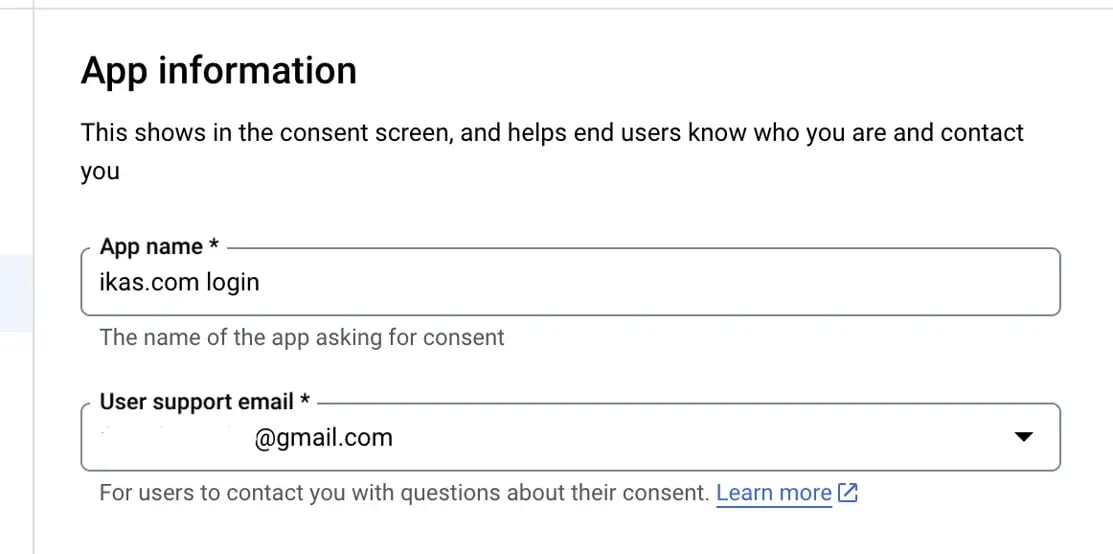Click inside the App name input field
The width and height of the screenshot is (1113, 554).
[x=571, y=282]
